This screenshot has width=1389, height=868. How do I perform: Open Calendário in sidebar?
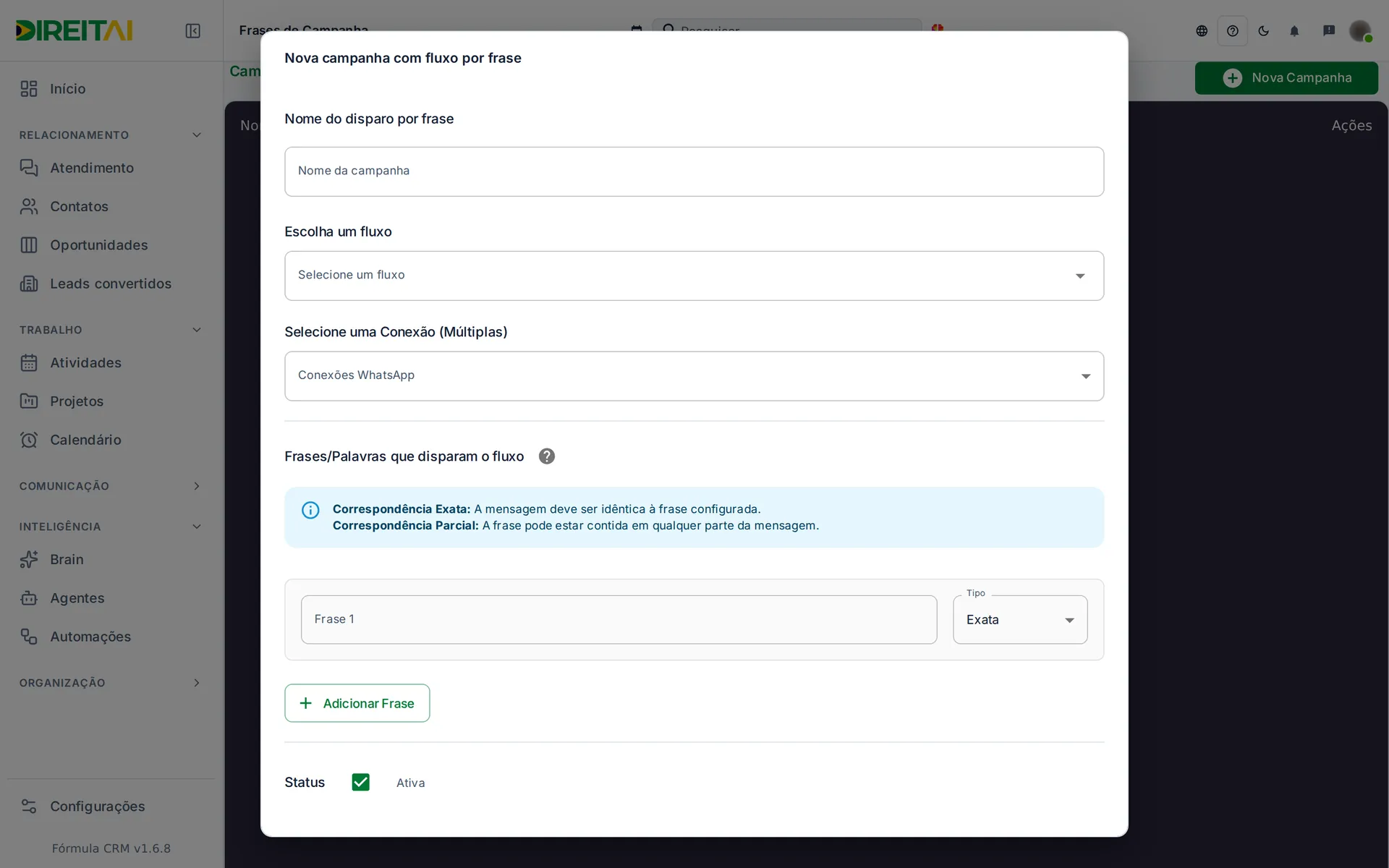111,441
